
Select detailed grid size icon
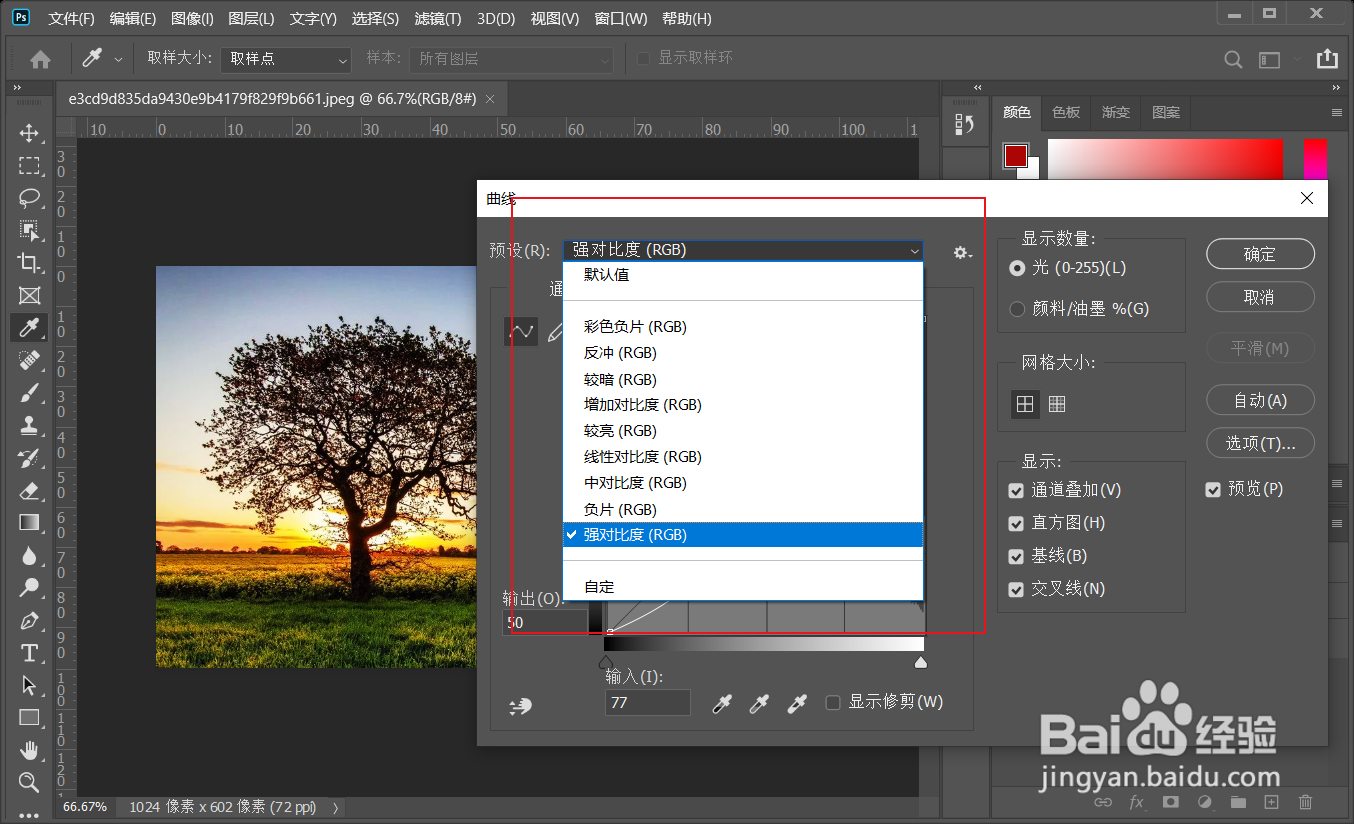tap(1057, 404)
